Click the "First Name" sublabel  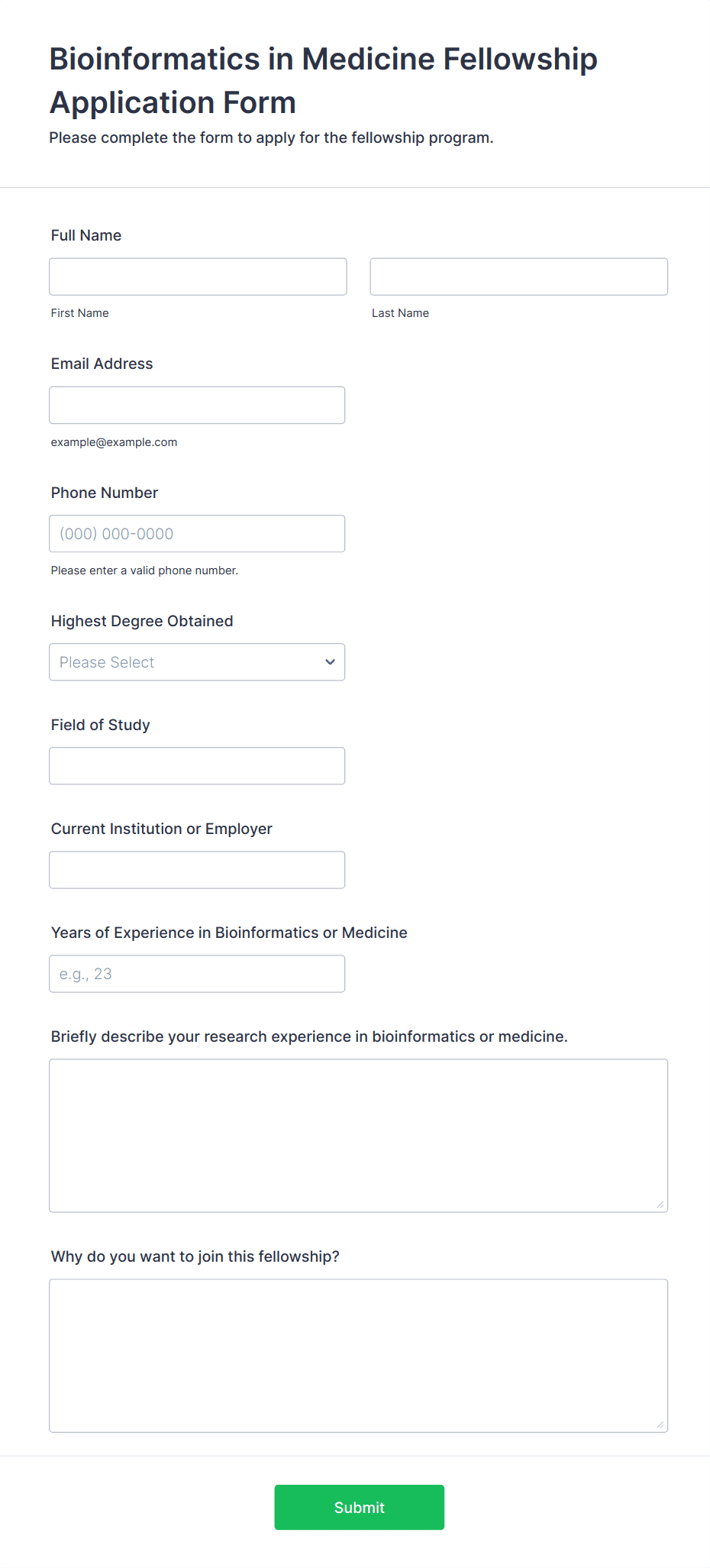[x=80, y=313]
